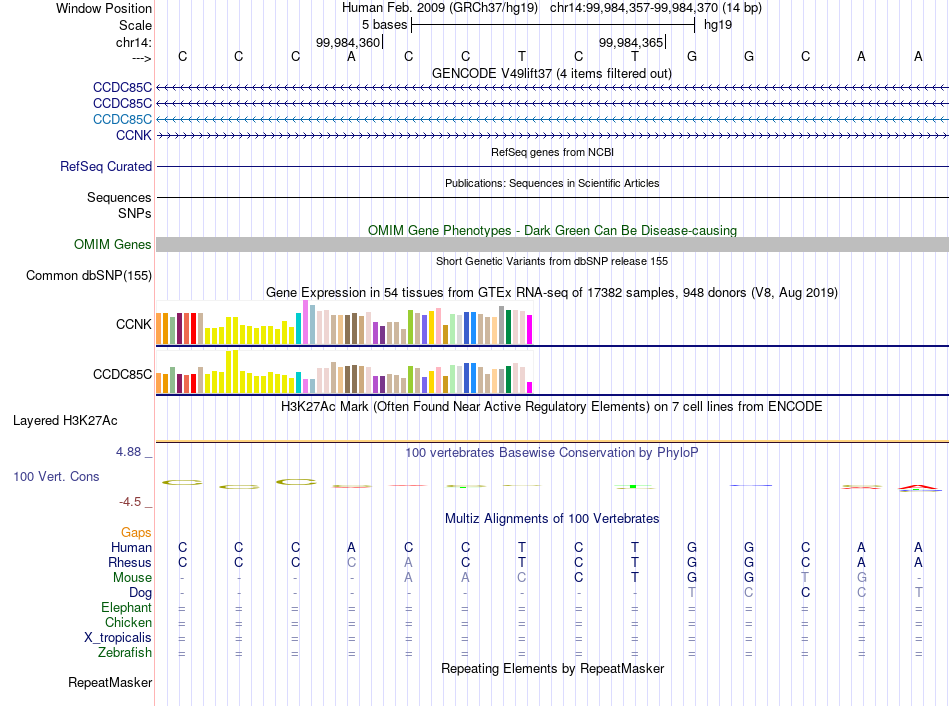This screenshot has width=950, height=706.
Task: Click the olive ring at the left end of the PhyloP track
Action: (182, 482)
